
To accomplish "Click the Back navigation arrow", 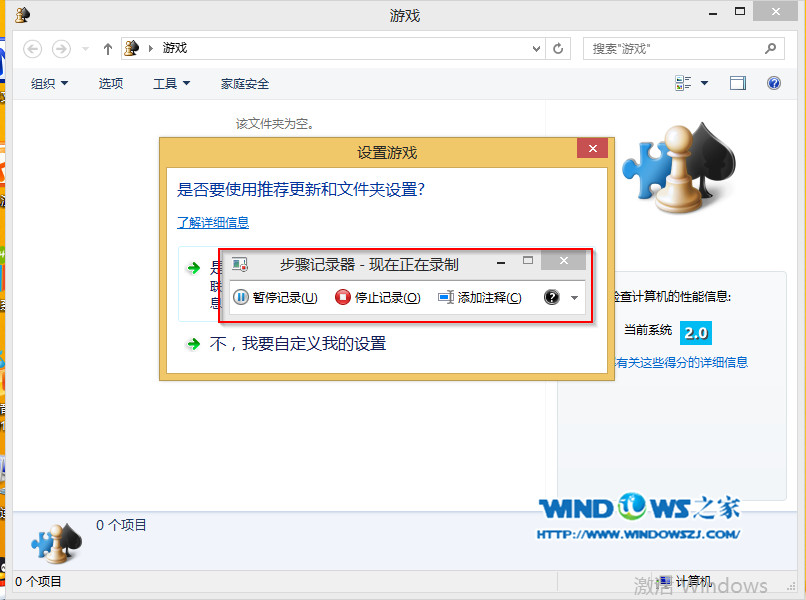I will 32,48.
